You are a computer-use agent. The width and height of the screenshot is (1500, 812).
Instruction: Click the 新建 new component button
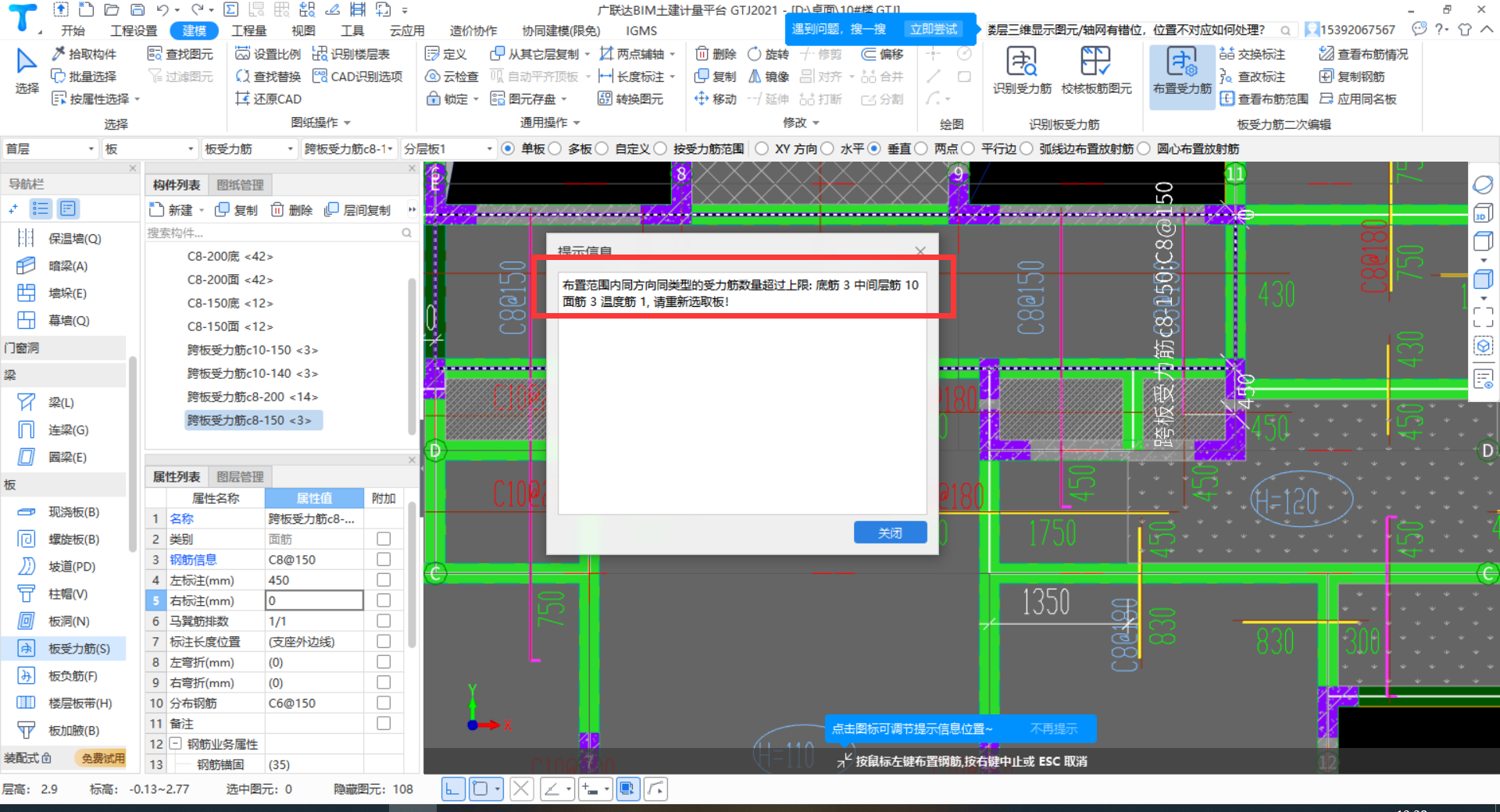(x=171, y=210)
